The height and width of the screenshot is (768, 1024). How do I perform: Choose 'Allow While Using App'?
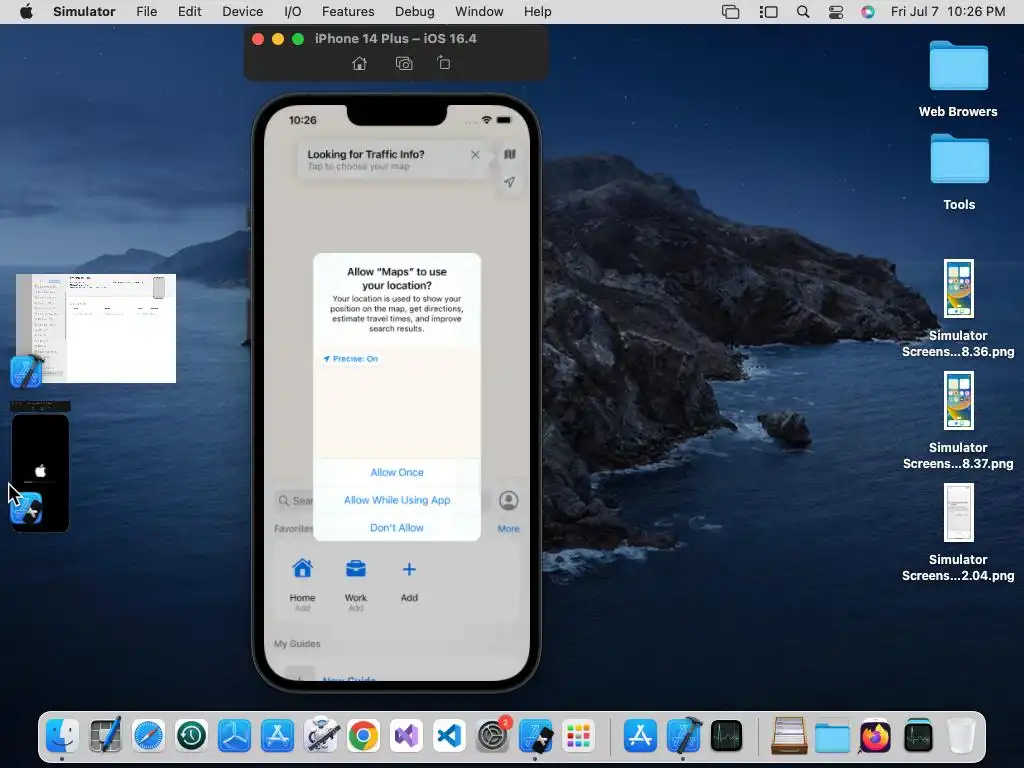tap(397, 500)
